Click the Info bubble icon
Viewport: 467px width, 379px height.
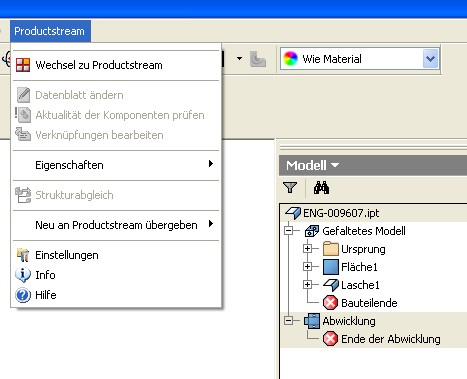coord(23,275)
